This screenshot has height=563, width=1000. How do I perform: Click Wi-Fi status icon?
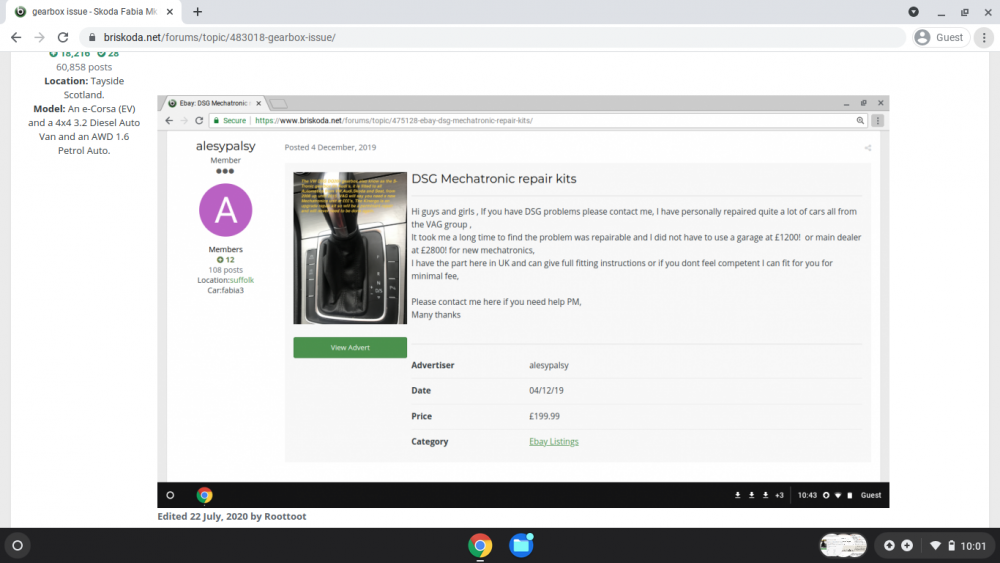pyautogui.click(x=935, y=545)
